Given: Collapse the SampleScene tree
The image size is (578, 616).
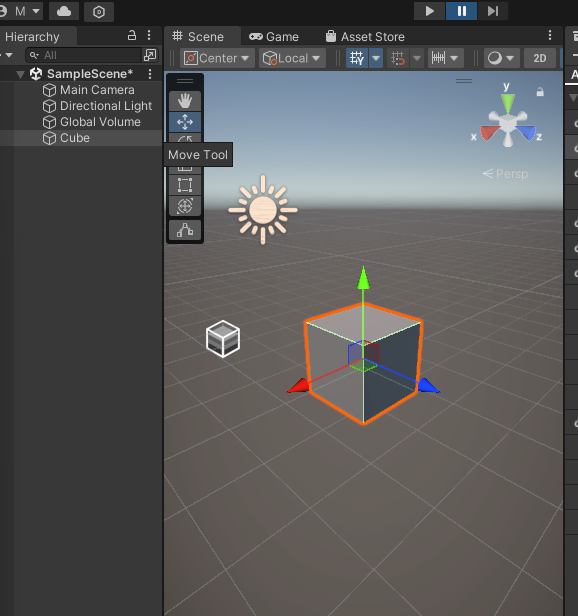Looking at the screenshot, I should pos(20,74).
